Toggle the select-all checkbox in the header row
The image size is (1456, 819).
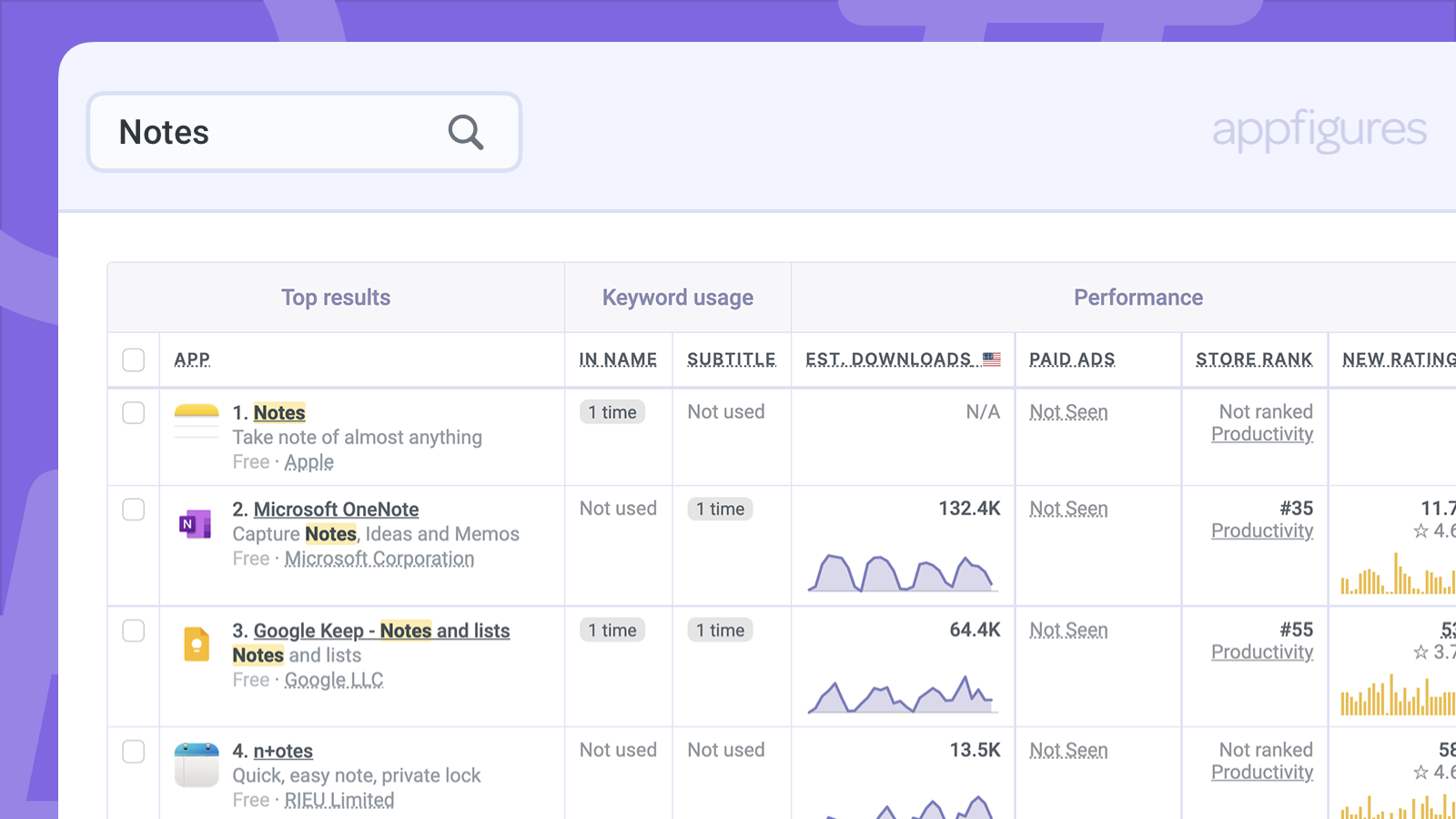[133, 359]
